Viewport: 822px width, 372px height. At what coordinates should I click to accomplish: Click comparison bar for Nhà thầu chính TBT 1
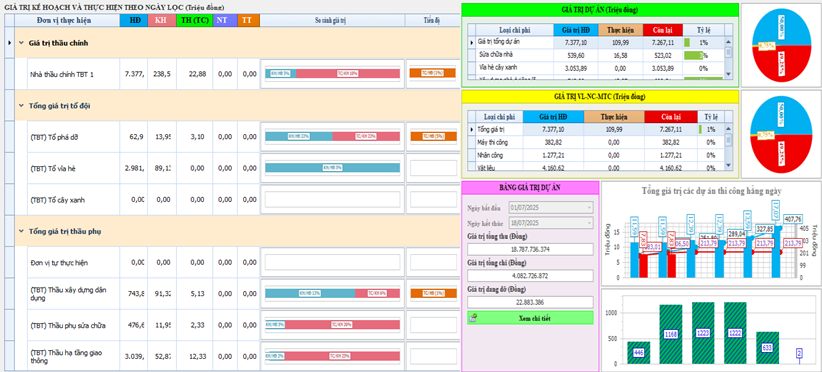[332, 74]
